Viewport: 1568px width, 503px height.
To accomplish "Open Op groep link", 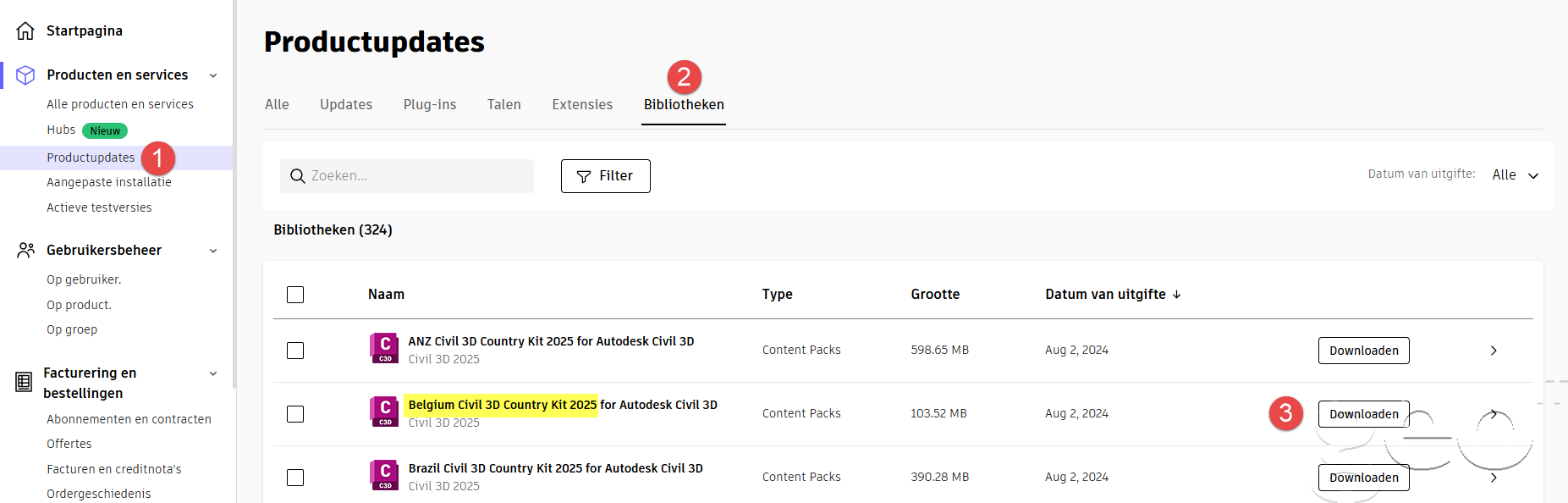I will click(72, 329).
